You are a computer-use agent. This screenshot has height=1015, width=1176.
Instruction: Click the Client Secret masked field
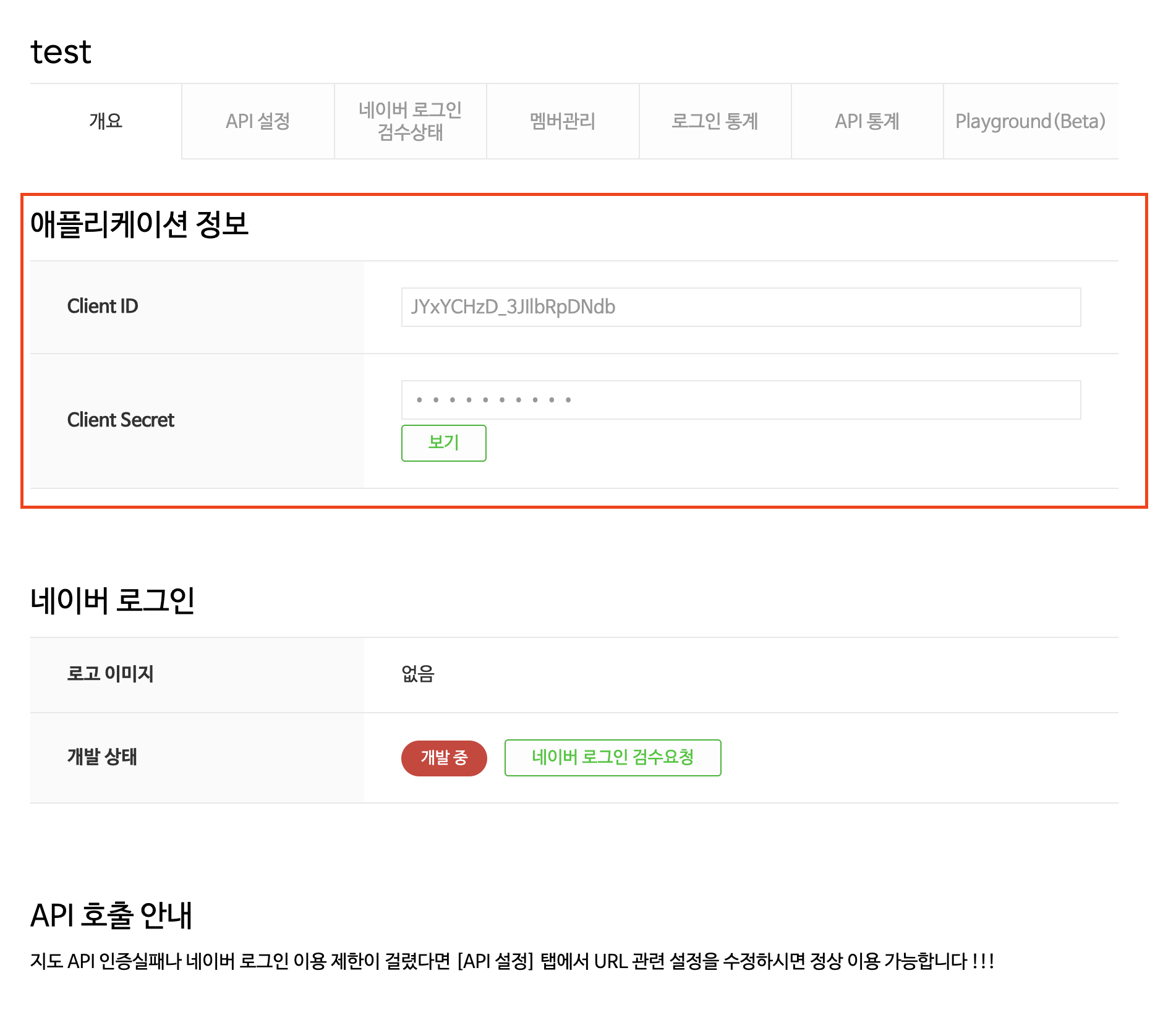tap(741, 400)
